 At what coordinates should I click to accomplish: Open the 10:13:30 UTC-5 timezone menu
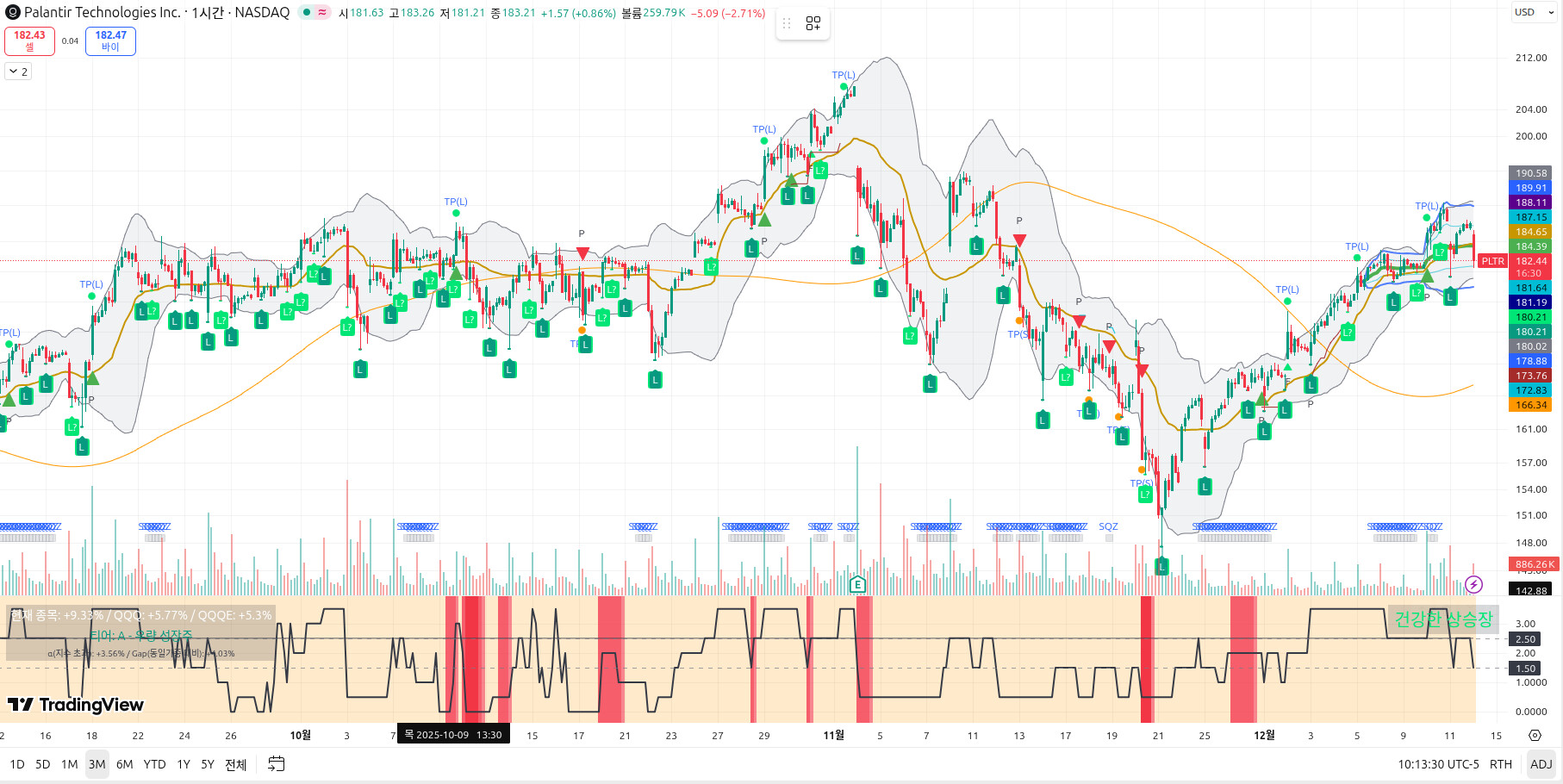point(1438,764)
